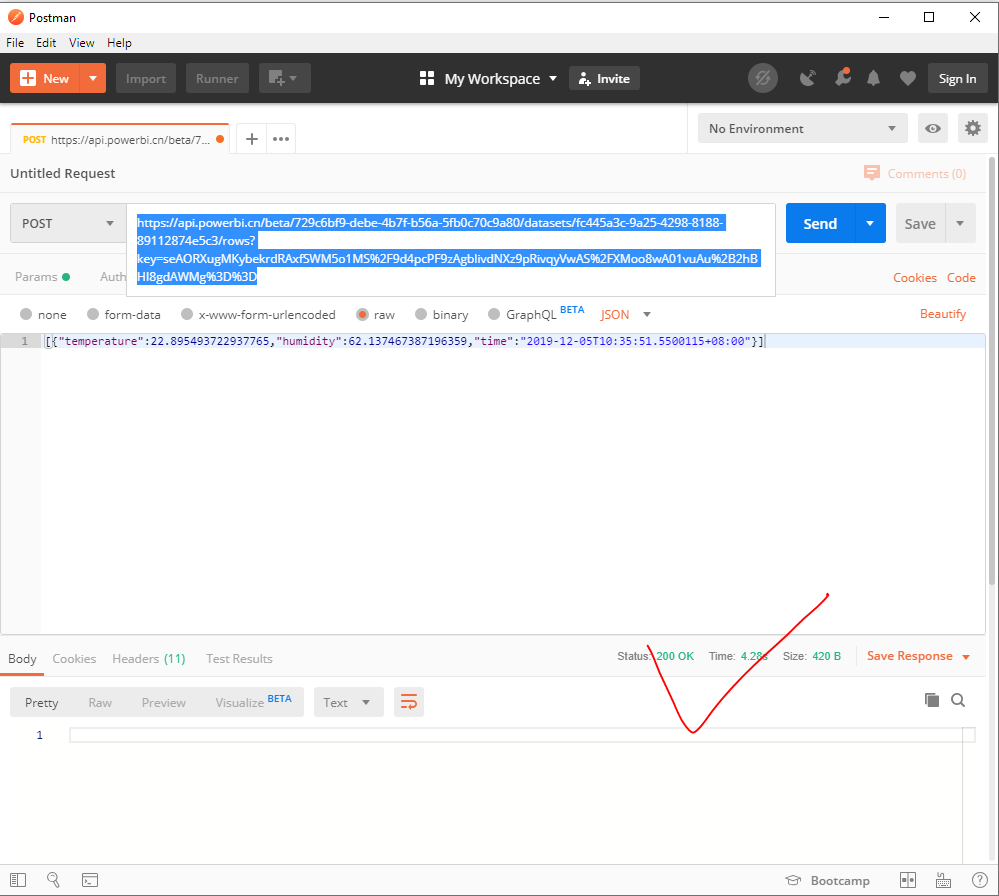Open the tab options ellipsis menu
The image size is (999, 896).
281,139
